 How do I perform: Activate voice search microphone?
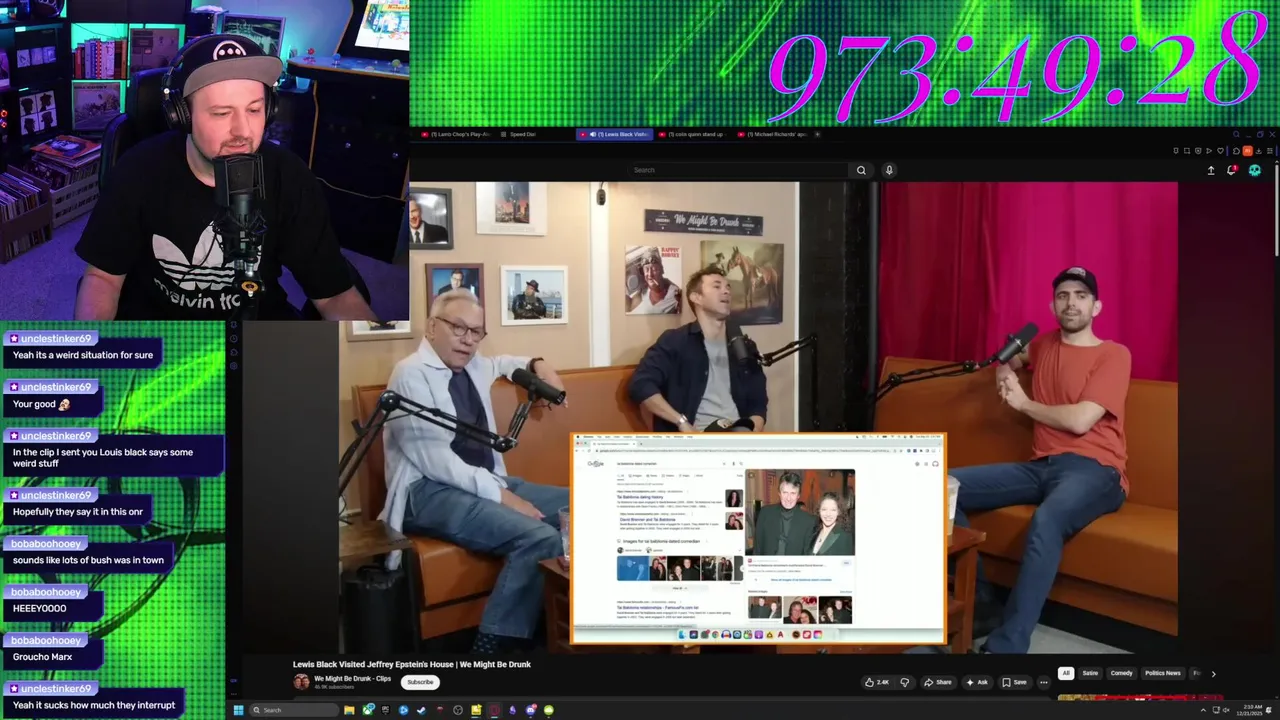(x=888, y=170)
